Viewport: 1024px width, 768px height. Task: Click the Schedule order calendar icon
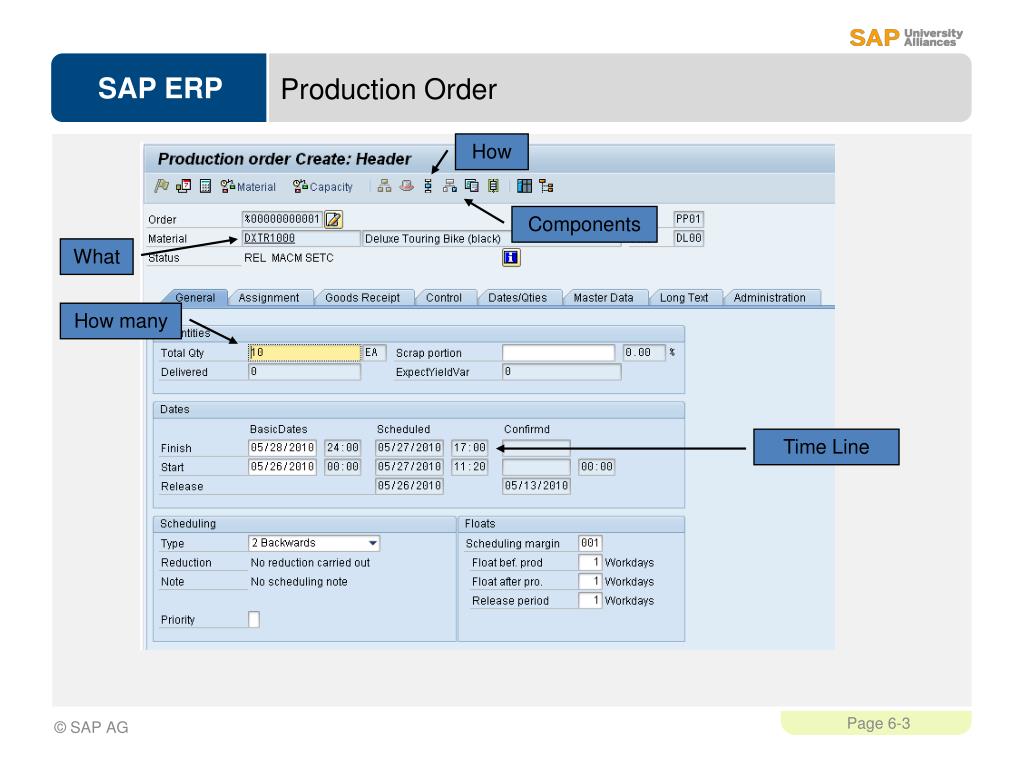tap(184, 186)
